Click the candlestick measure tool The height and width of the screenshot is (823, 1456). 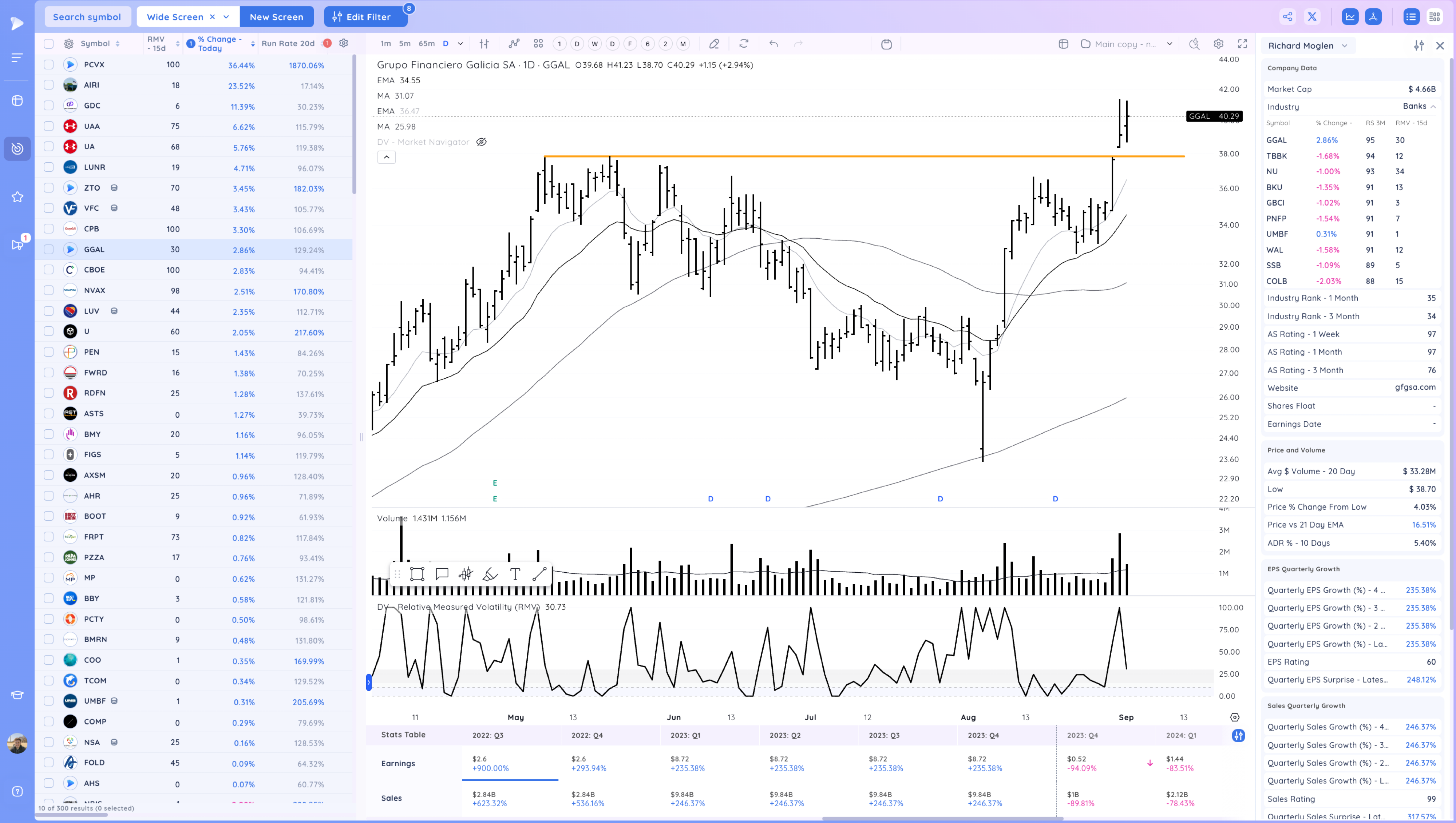click(465, 574)
